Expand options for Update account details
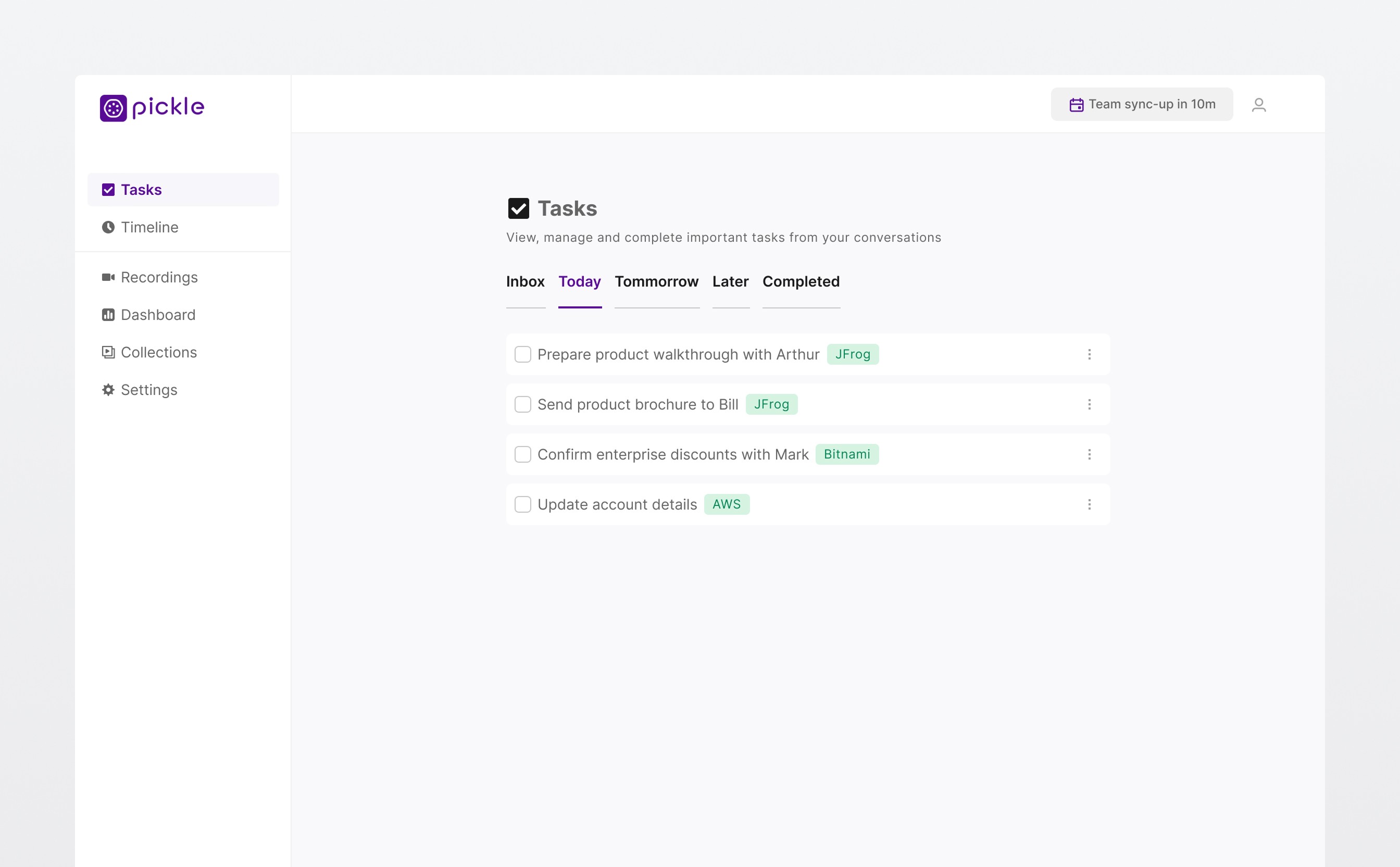 coord(1089,504)
